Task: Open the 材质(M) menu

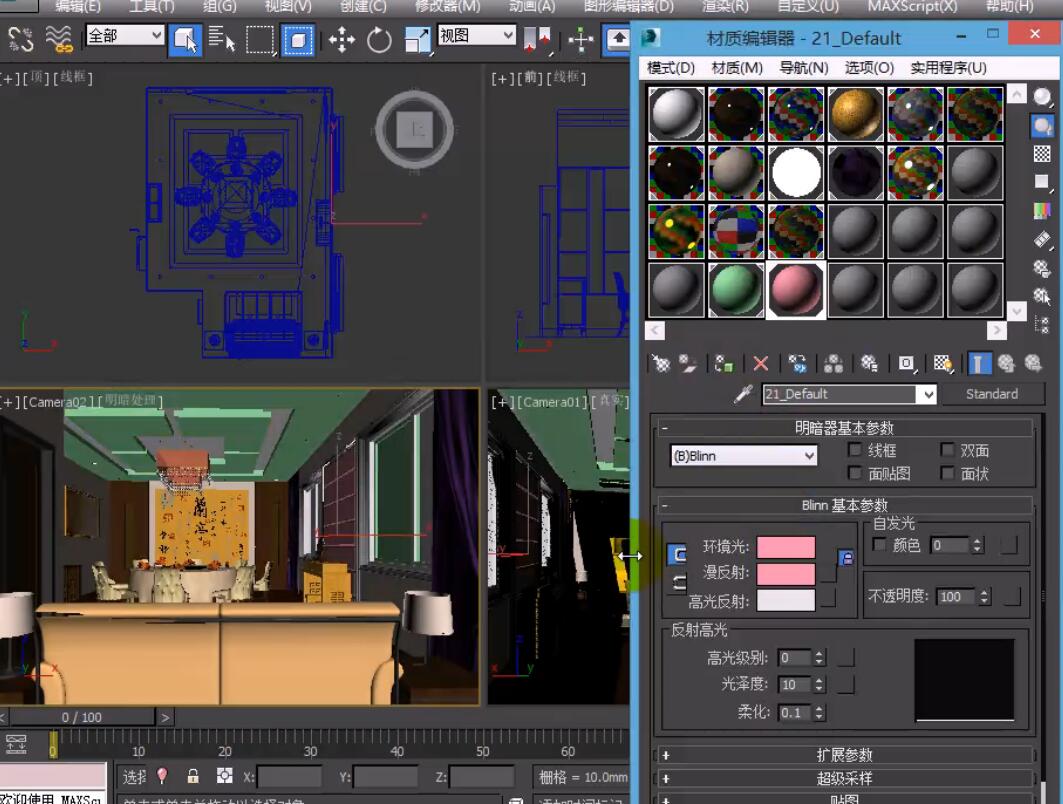Action: 737,68
